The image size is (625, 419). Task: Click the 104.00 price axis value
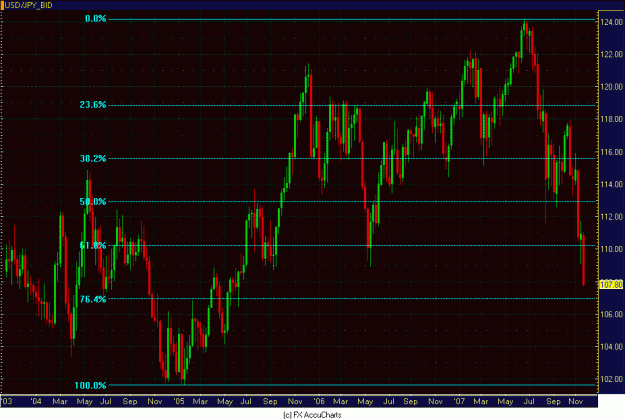611,346
